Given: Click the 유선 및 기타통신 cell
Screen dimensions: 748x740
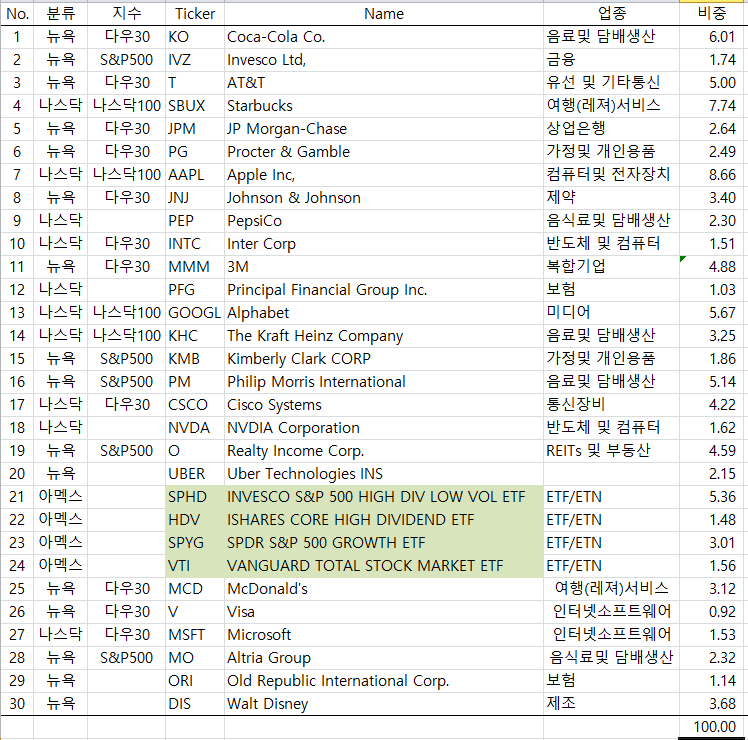Looking at the screenshot, I should click(x=611, y=83).
